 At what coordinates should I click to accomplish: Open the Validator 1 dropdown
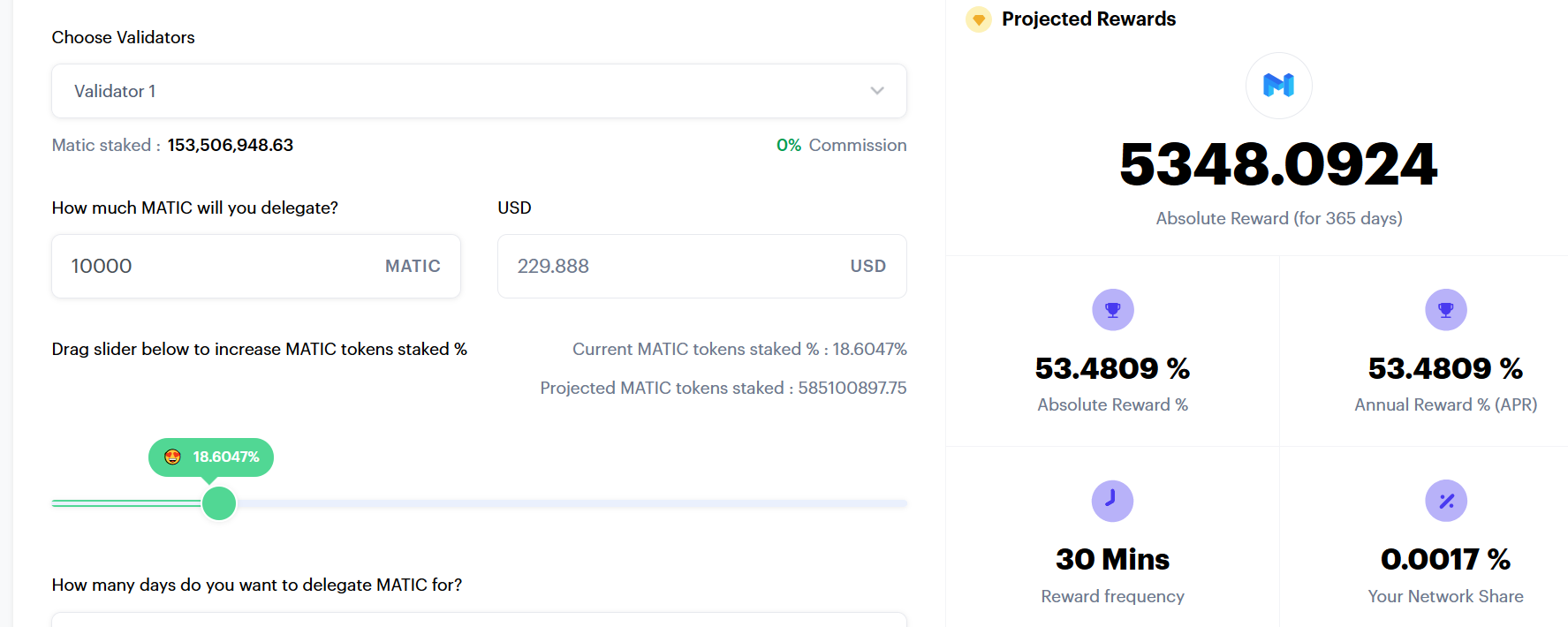pos(479,91)
